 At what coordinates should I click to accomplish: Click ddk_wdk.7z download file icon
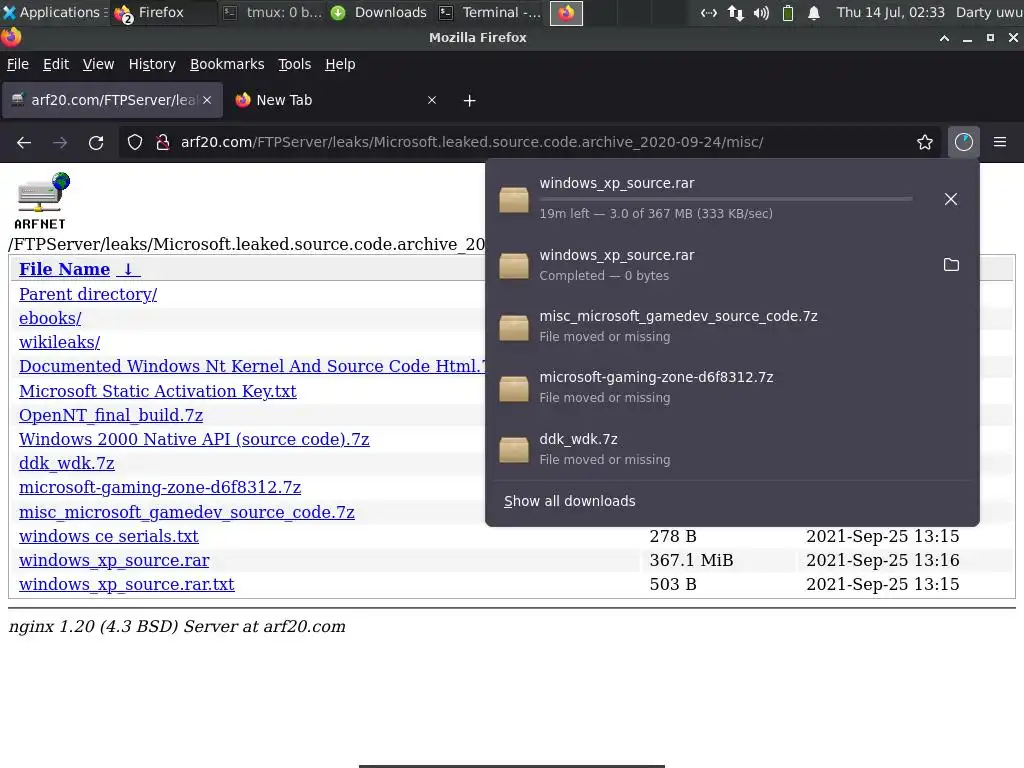[x=514, y=449]
